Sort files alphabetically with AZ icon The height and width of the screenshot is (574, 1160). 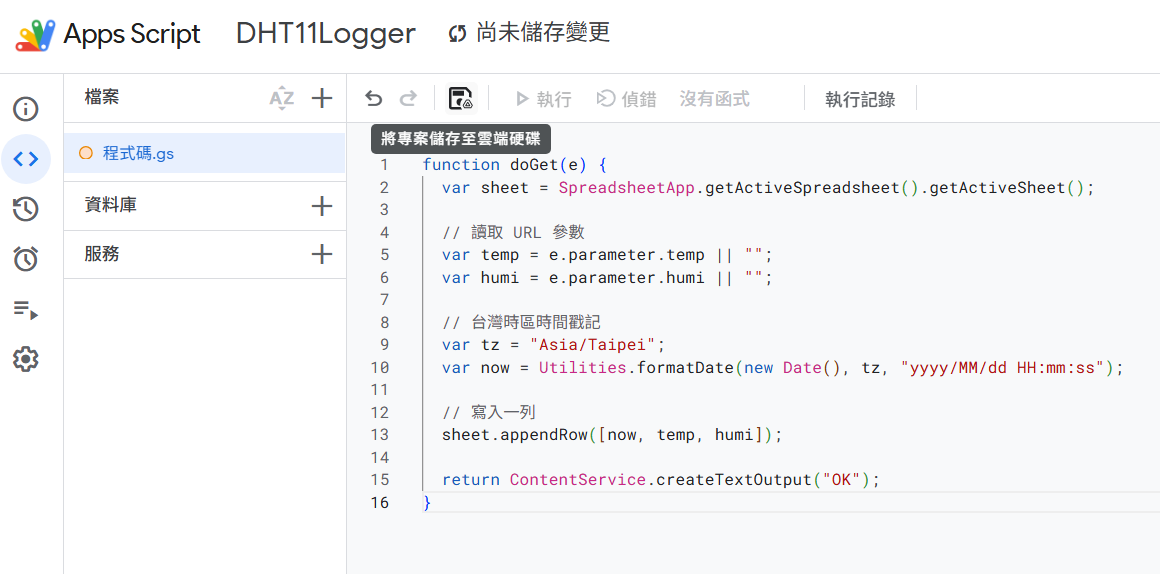pos(282,98)
